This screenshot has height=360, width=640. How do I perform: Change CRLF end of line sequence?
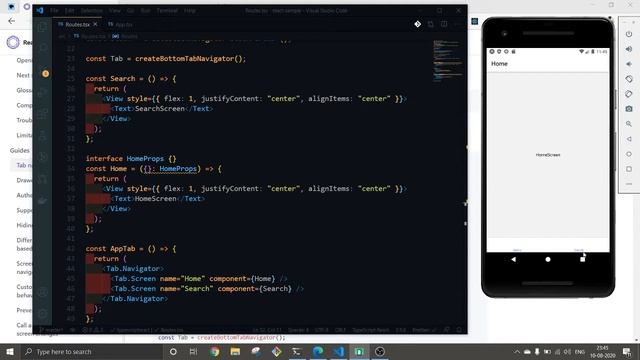tap(340, 330)
